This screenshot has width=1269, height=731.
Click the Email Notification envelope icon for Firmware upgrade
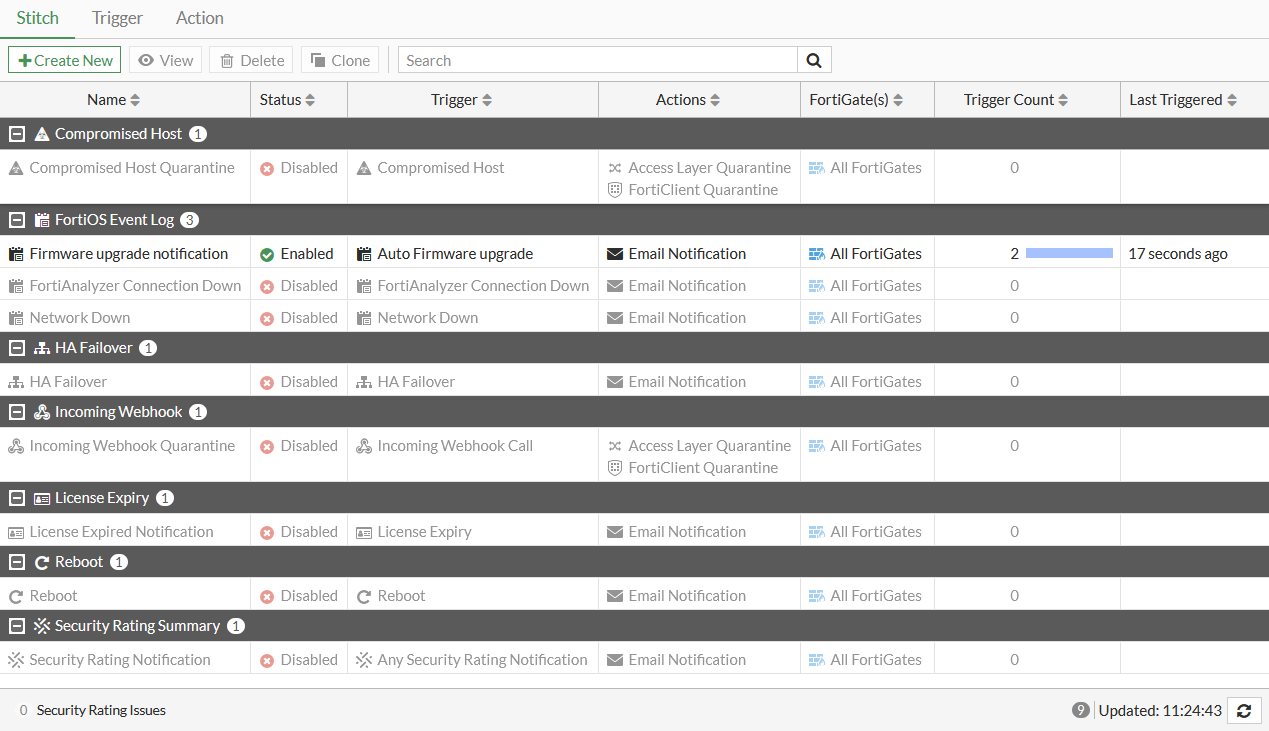coord(615,254)
